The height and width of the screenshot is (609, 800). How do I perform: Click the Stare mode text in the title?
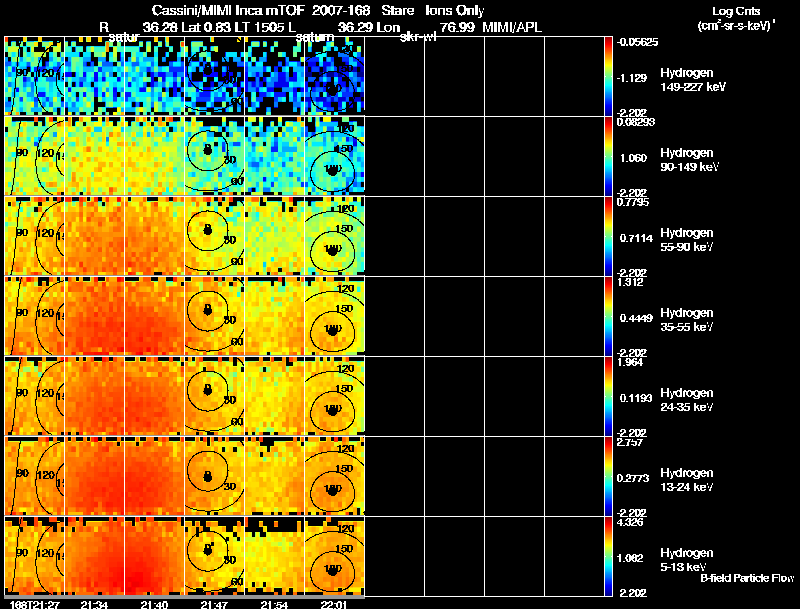tap(398, 10)
